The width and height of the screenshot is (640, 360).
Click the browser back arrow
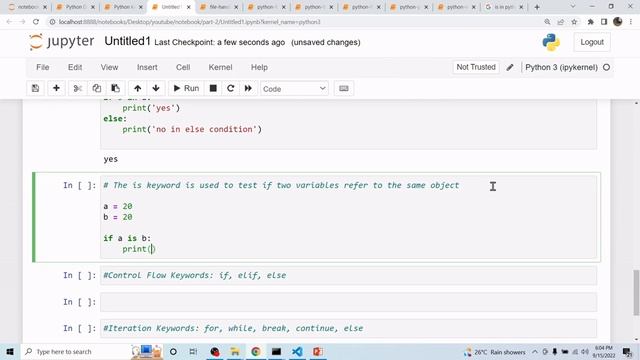point(9,22)
